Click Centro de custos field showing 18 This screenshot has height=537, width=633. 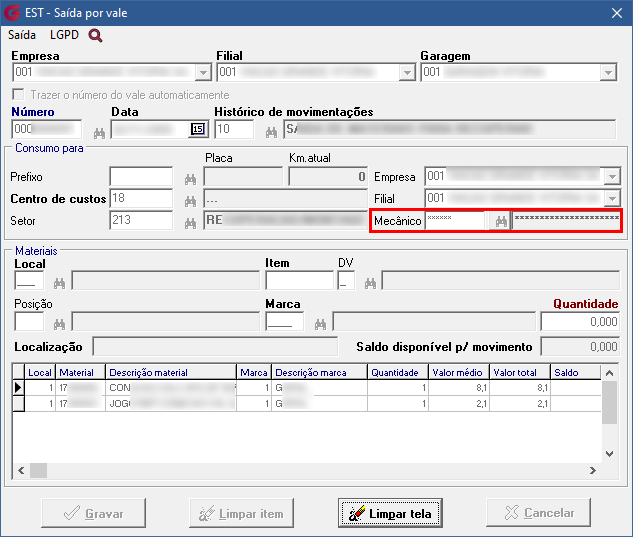tap(141, 198)
